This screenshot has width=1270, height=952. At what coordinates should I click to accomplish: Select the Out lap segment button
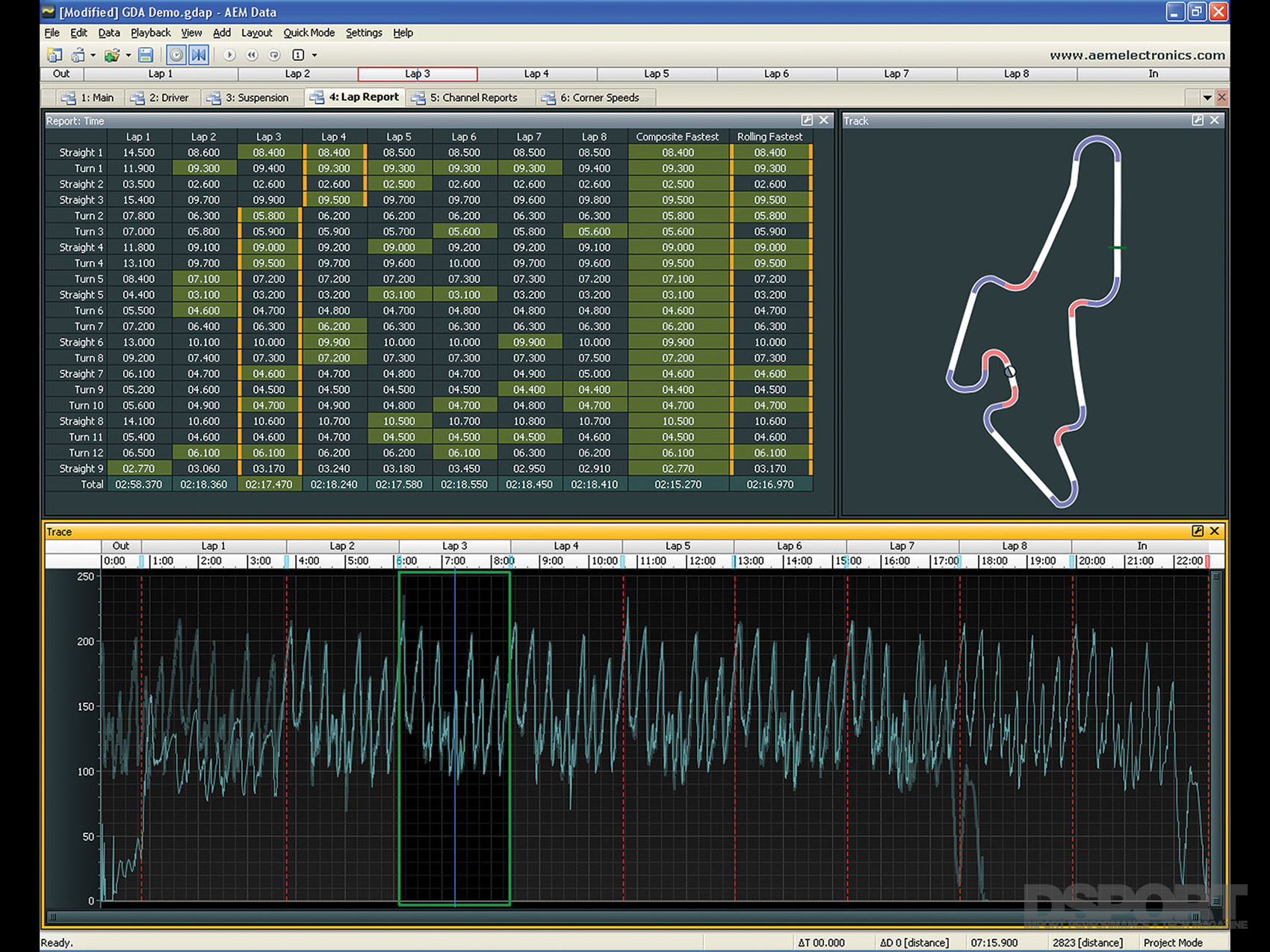(x=61, y=74)
